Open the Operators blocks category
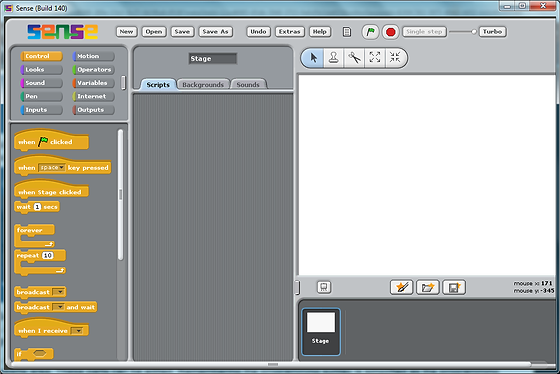Image resolution: width=560 pixels, height=374 pixels. pyautogui.click(x=94, y=69)
